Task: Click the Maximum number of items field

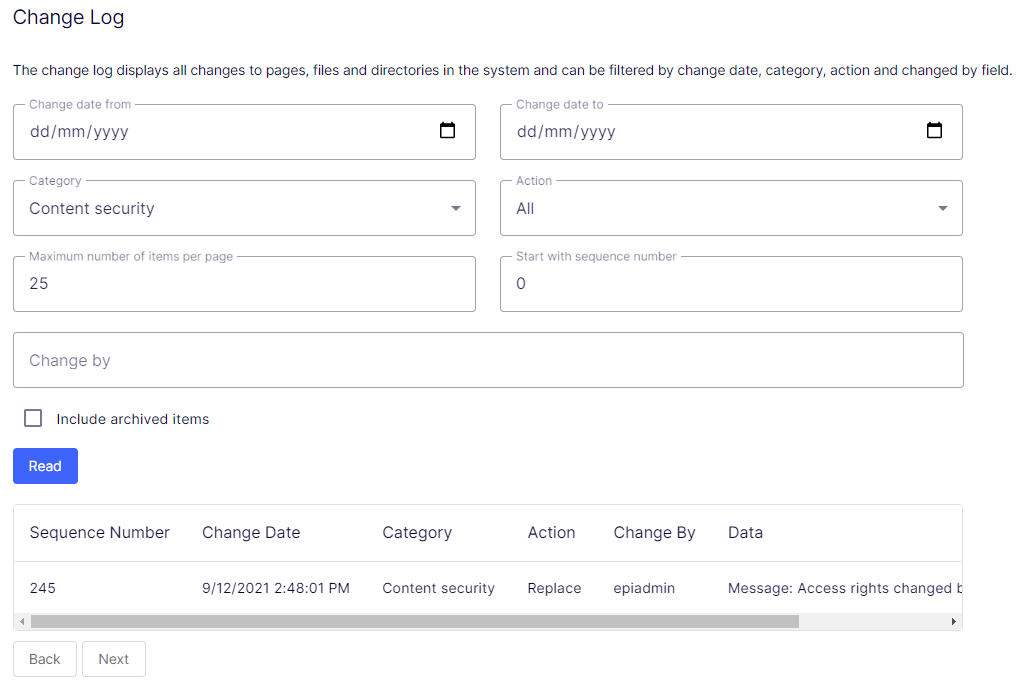Action: click(x=244, y=284)
